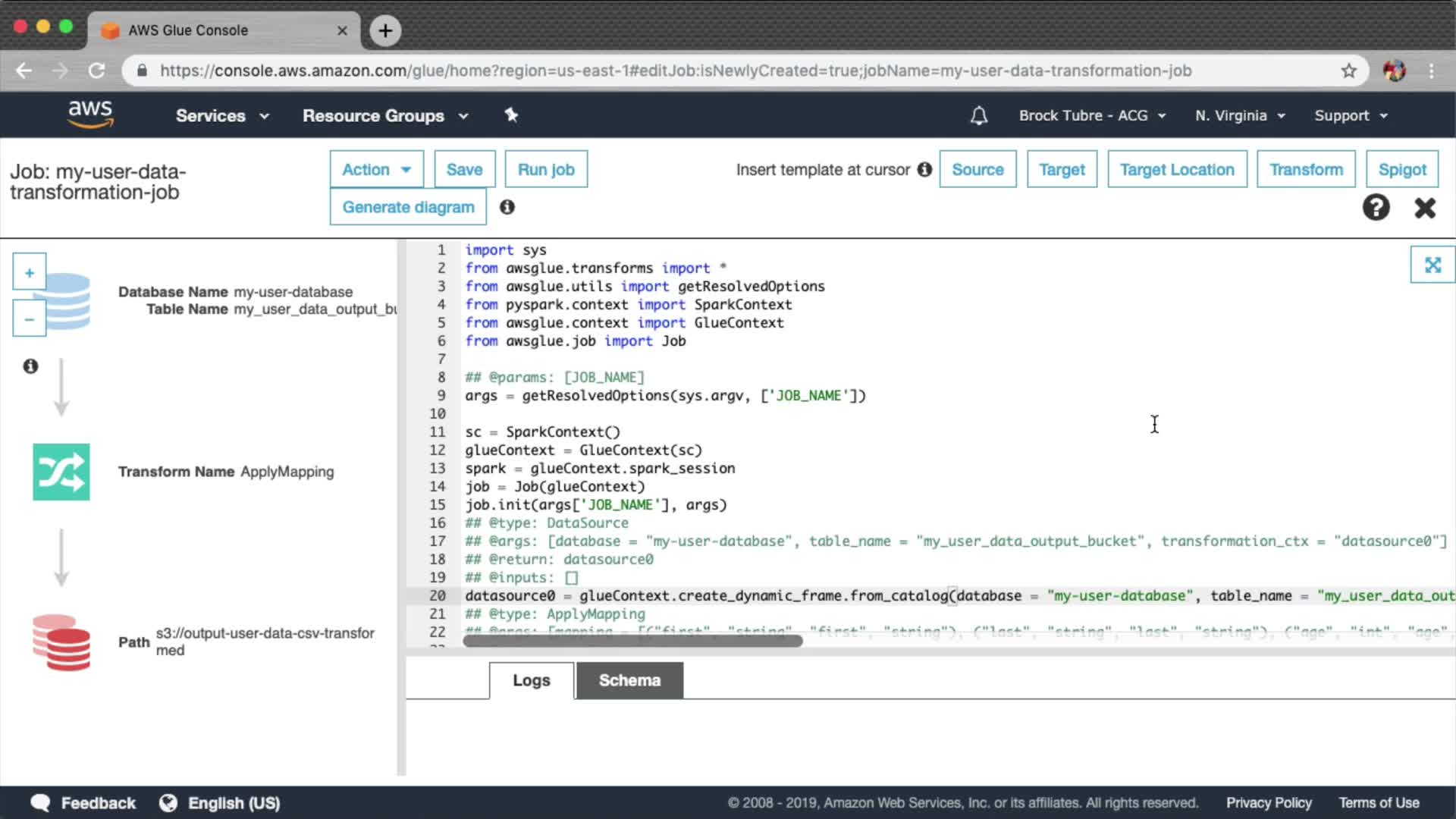
Task: Click the S3 output target bucket icon
Action: 61,642
